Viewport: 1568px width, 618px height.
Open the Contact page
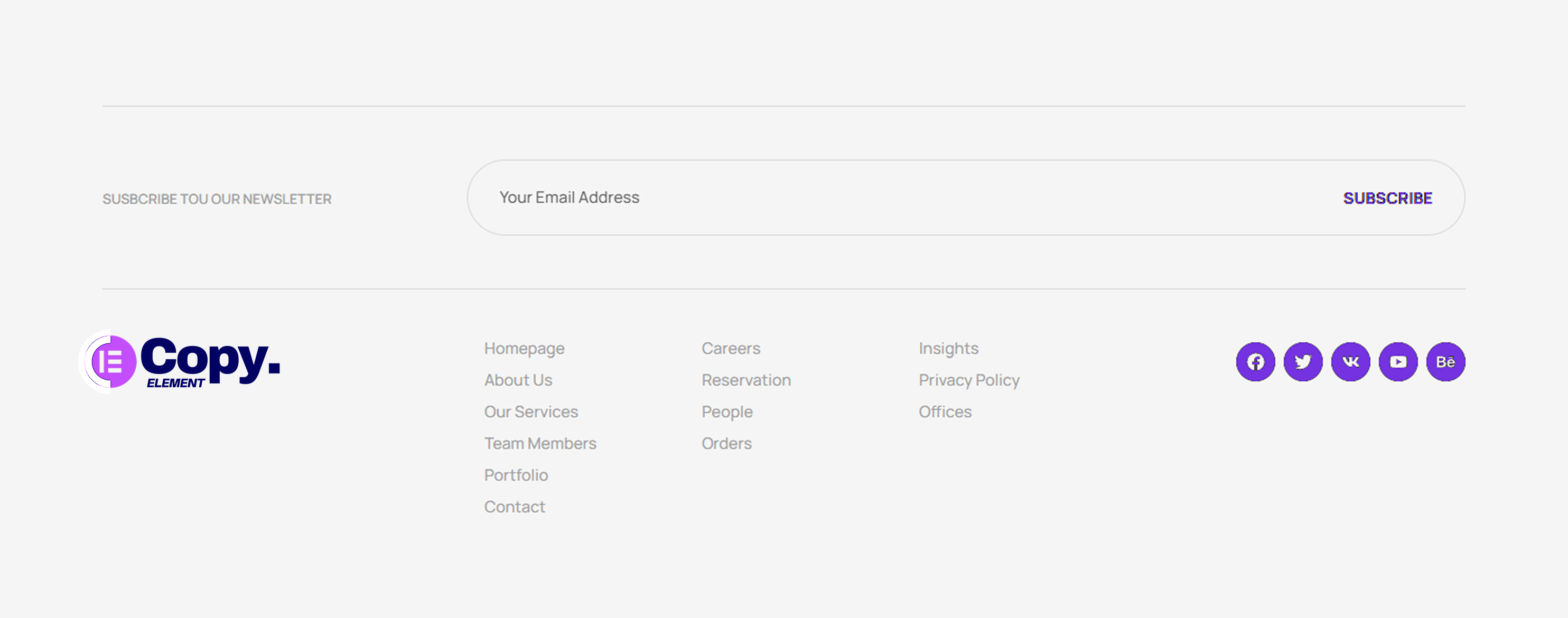pos(515,507)
